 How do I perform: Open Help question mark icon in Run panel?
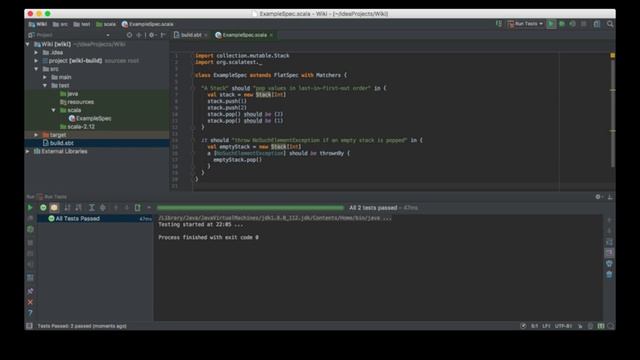[x=30, y=313]
